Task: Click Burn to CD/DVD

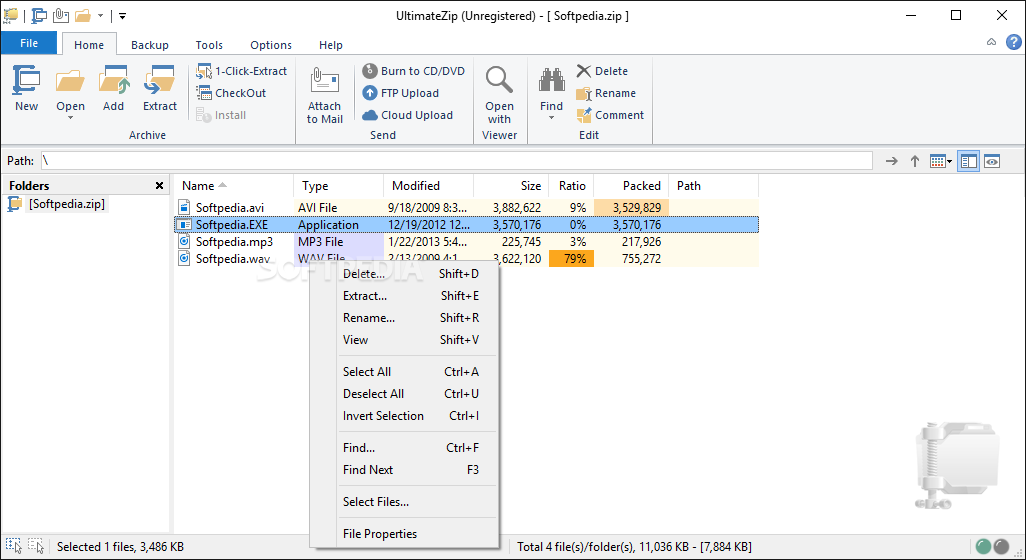Action: point(414,71)
